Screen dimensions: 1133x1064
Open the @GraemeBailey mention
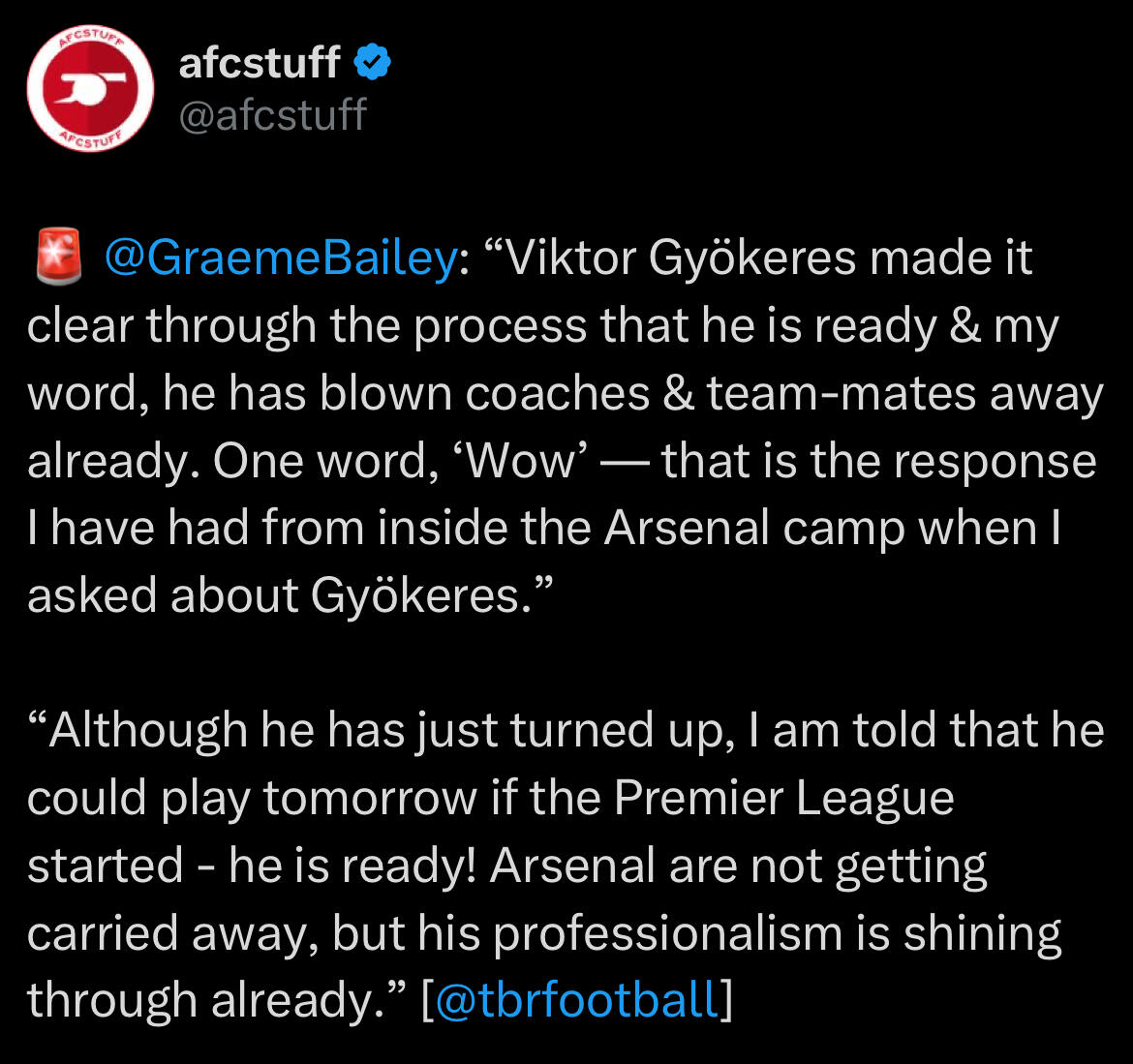pyautogui.click(x=281, y=258)
